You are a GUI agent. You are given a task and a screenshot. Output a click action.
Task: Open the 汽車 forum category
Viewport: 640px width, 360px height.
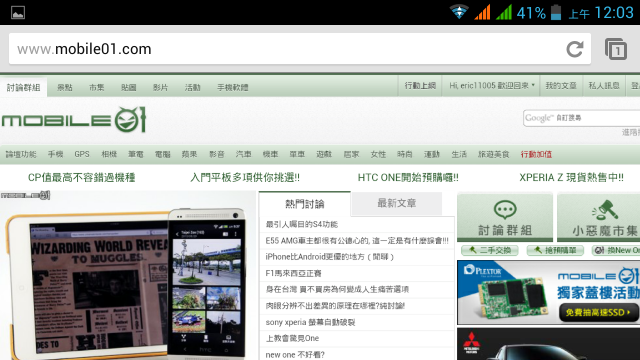(243, 154)
